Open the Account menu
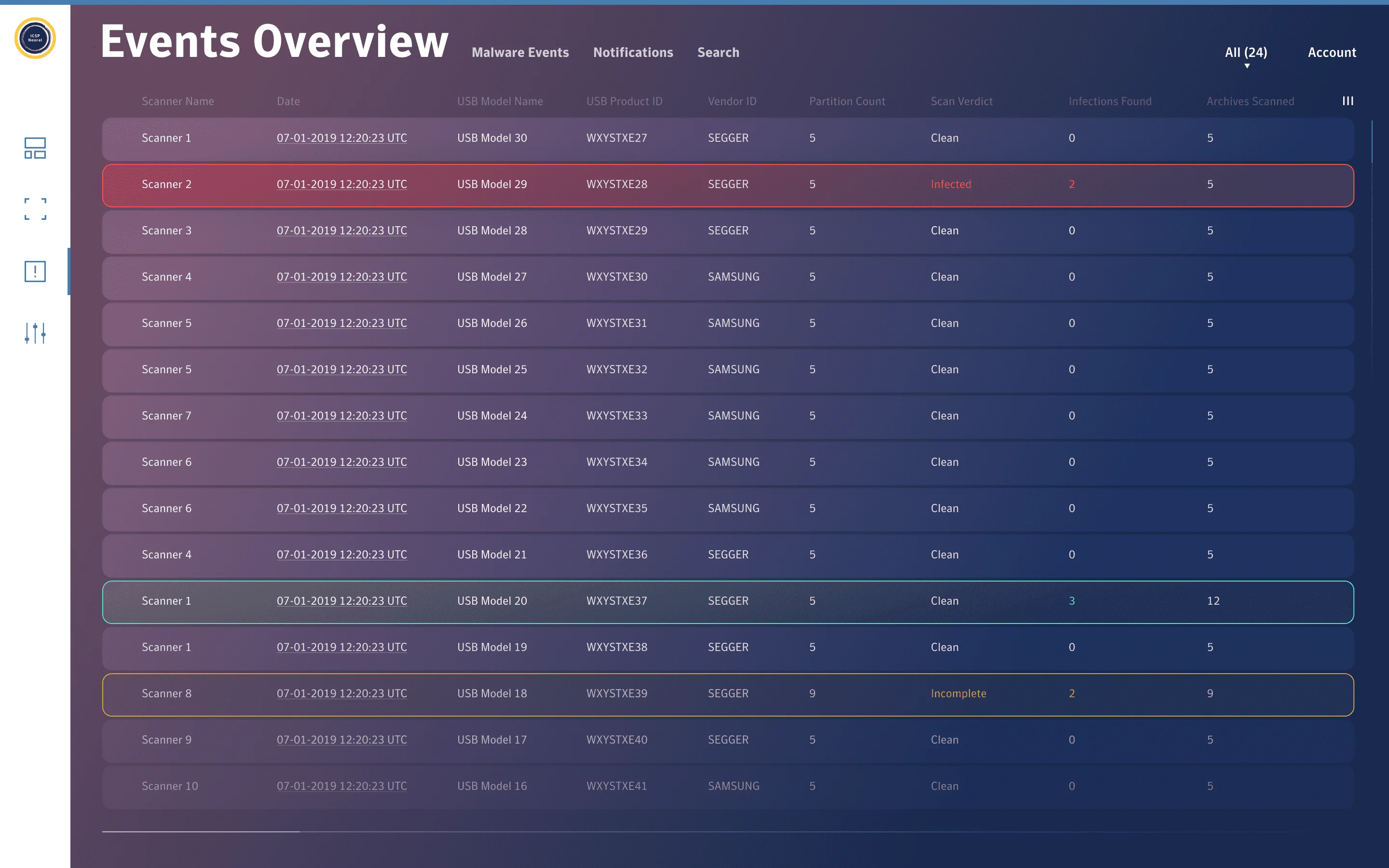This screenshot has height=868, width=1389. [1332, 52]
